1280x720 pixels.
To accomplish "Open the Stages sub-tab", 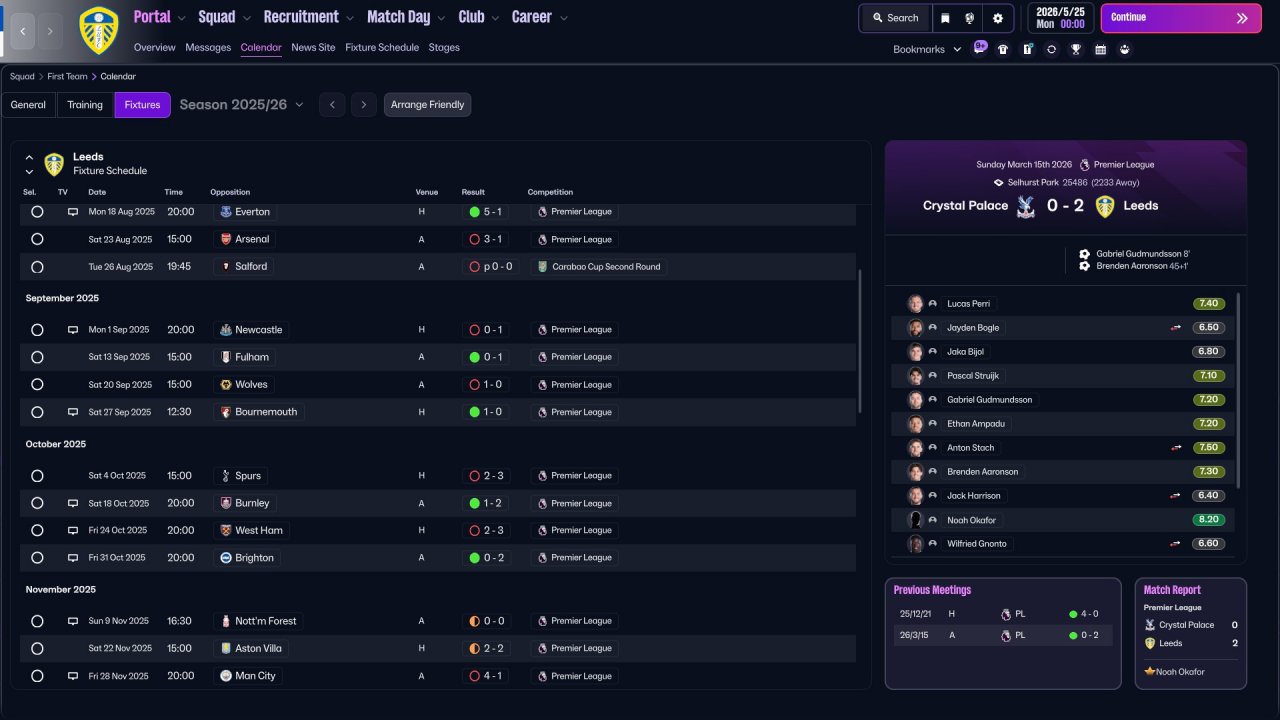I will click(444, 47).
